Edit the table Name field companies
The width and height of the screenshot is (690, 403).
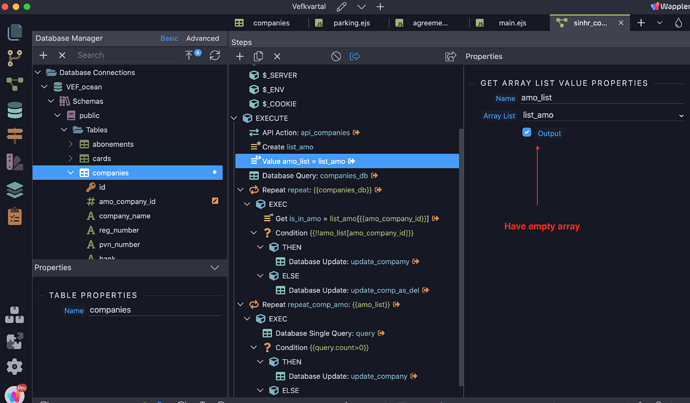tap(154, 310)
